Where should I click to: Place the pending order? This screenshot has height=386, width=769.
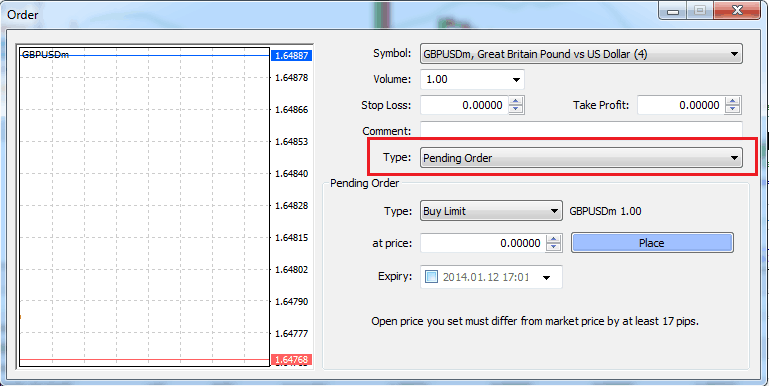(x=652, y=243)
